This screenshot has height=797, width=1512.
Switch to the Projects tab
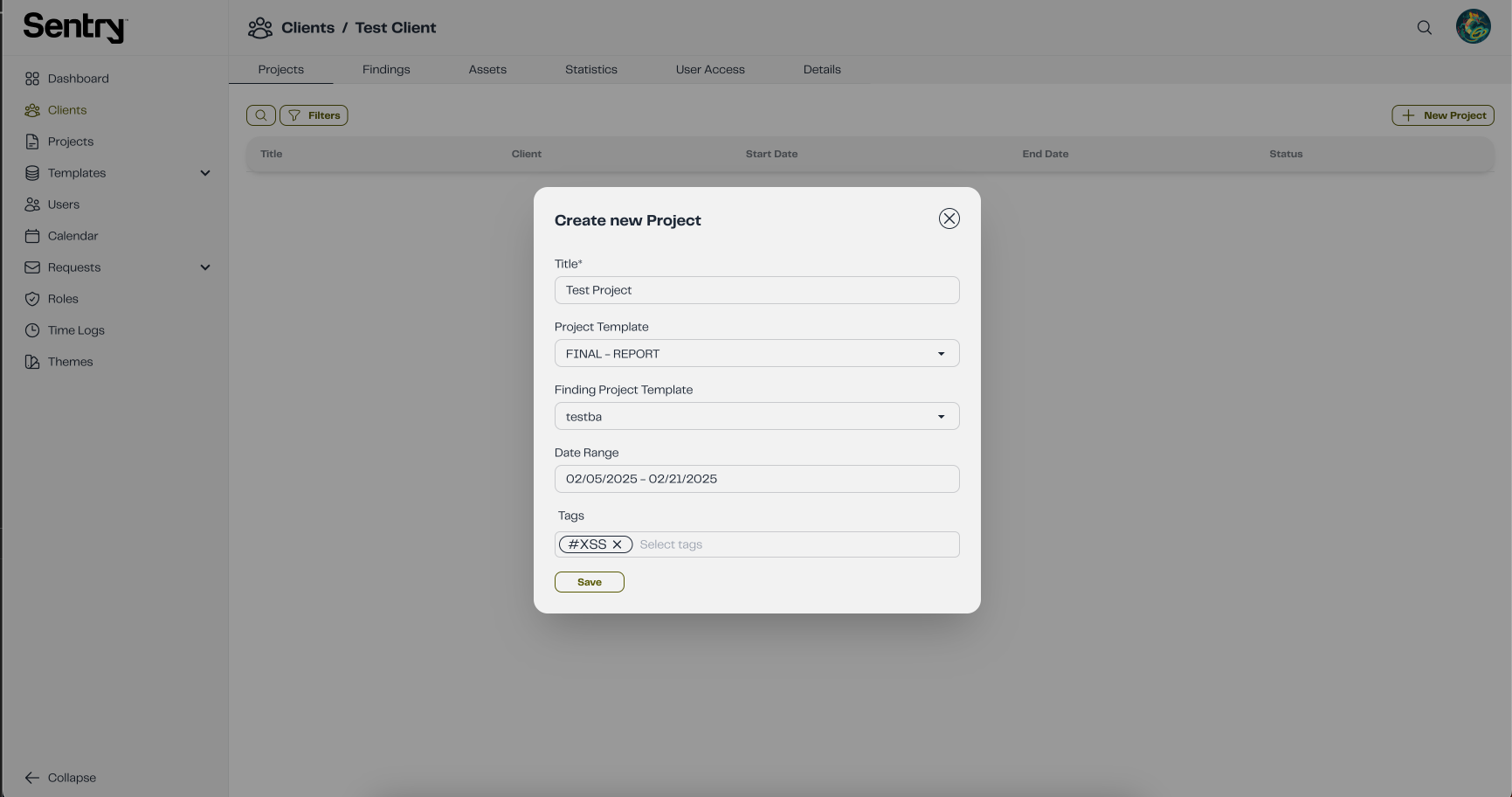coord(281,70)
